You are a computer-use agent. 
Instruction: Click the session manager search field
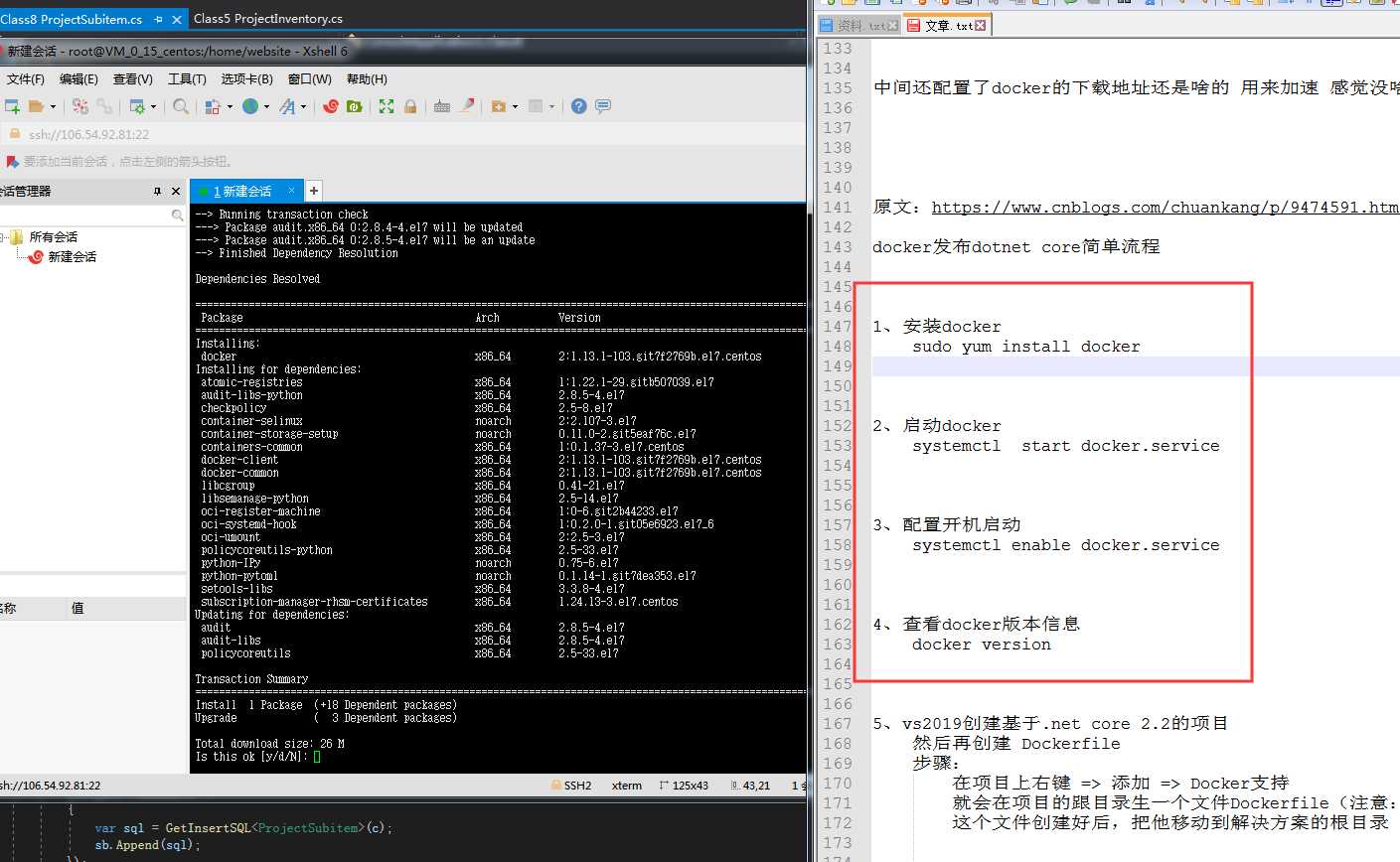92,215
